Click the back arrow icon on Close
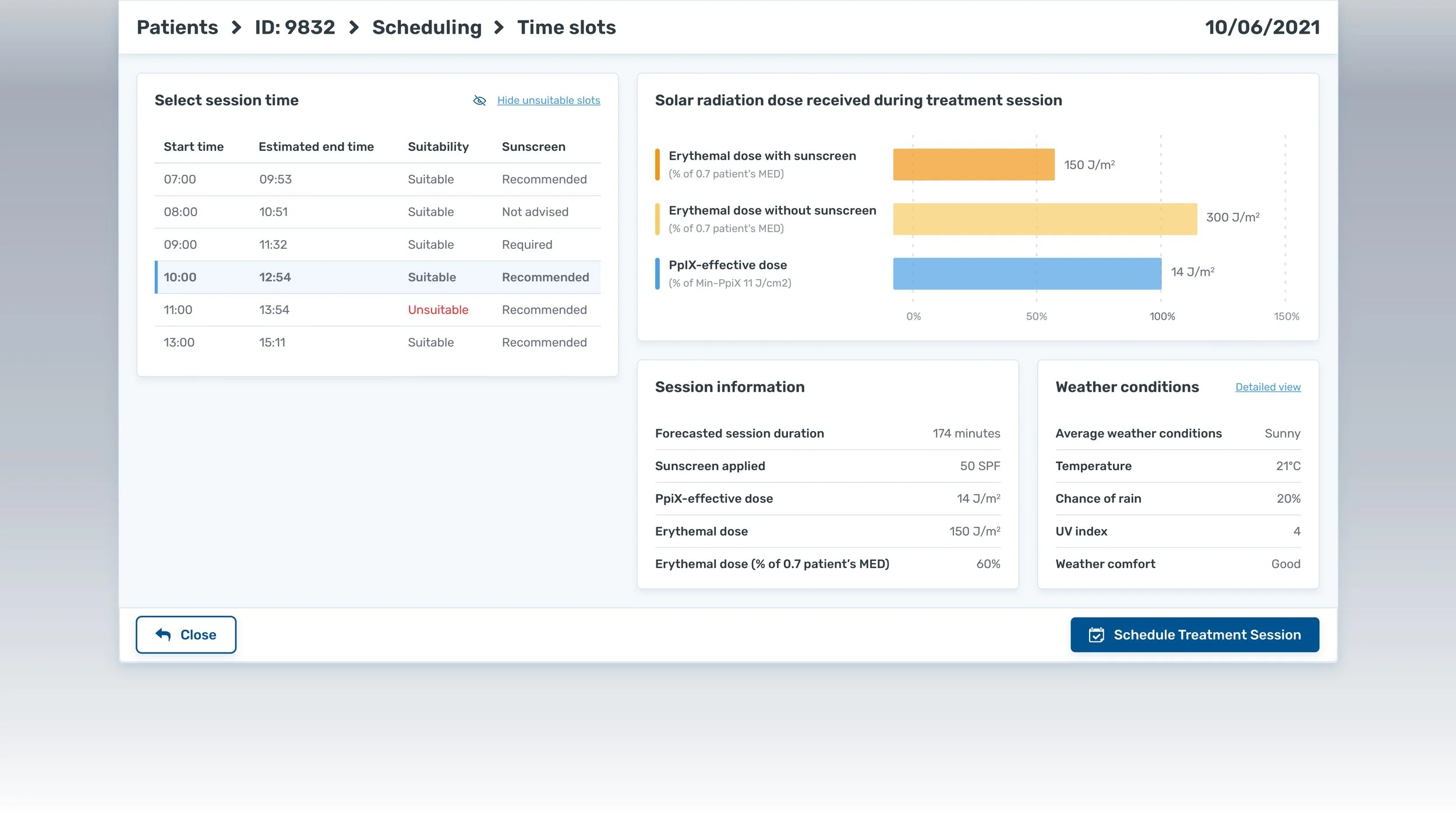The width and height of the screenshot is (1456, 819). coord(163,635)
